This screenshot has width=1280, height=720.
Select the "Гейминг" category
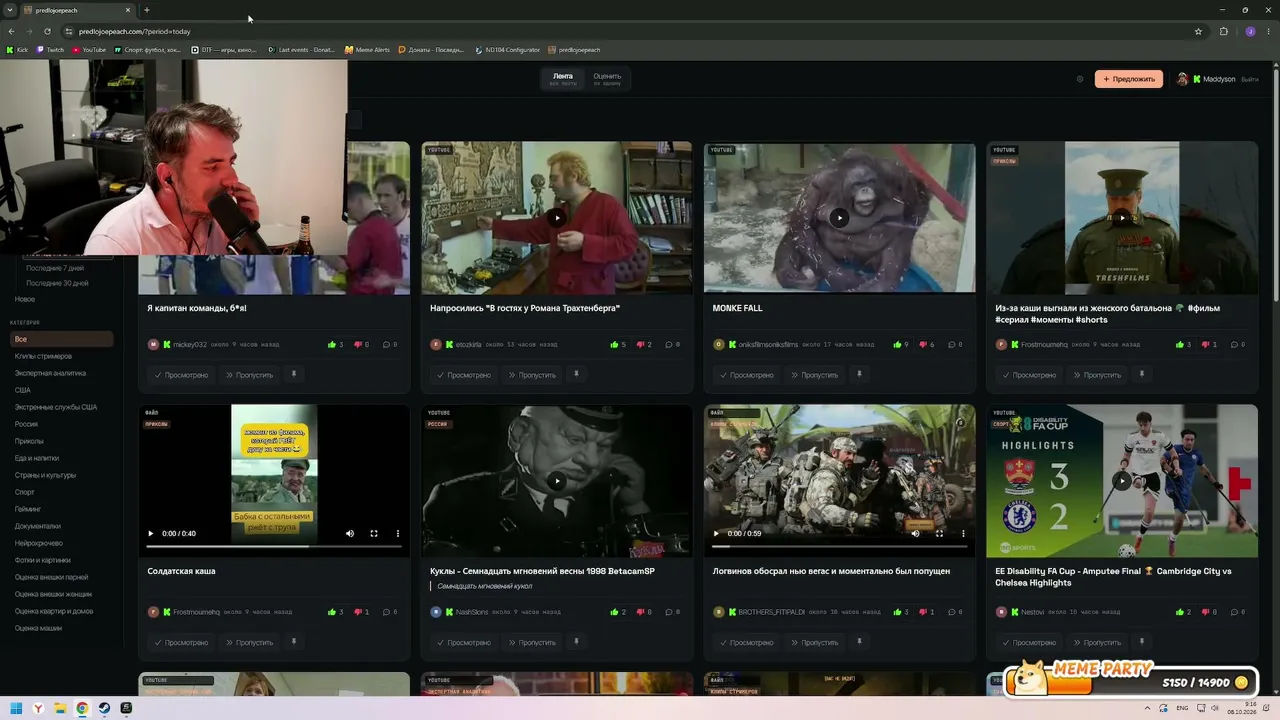click(28, 509)
